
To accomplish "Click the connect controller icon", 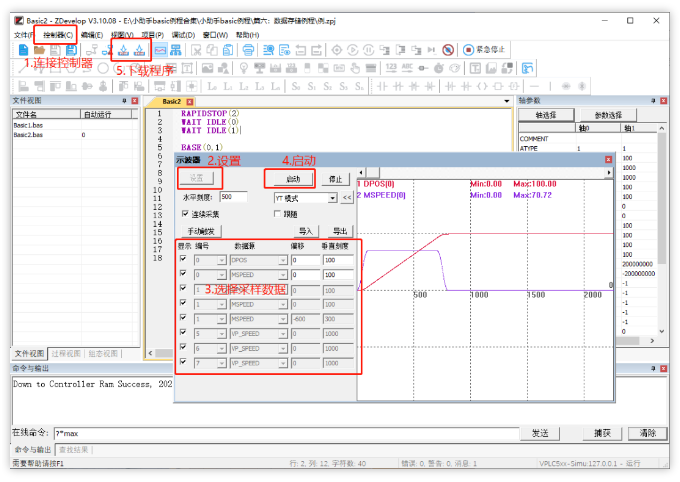I will (x=92, y=50).
